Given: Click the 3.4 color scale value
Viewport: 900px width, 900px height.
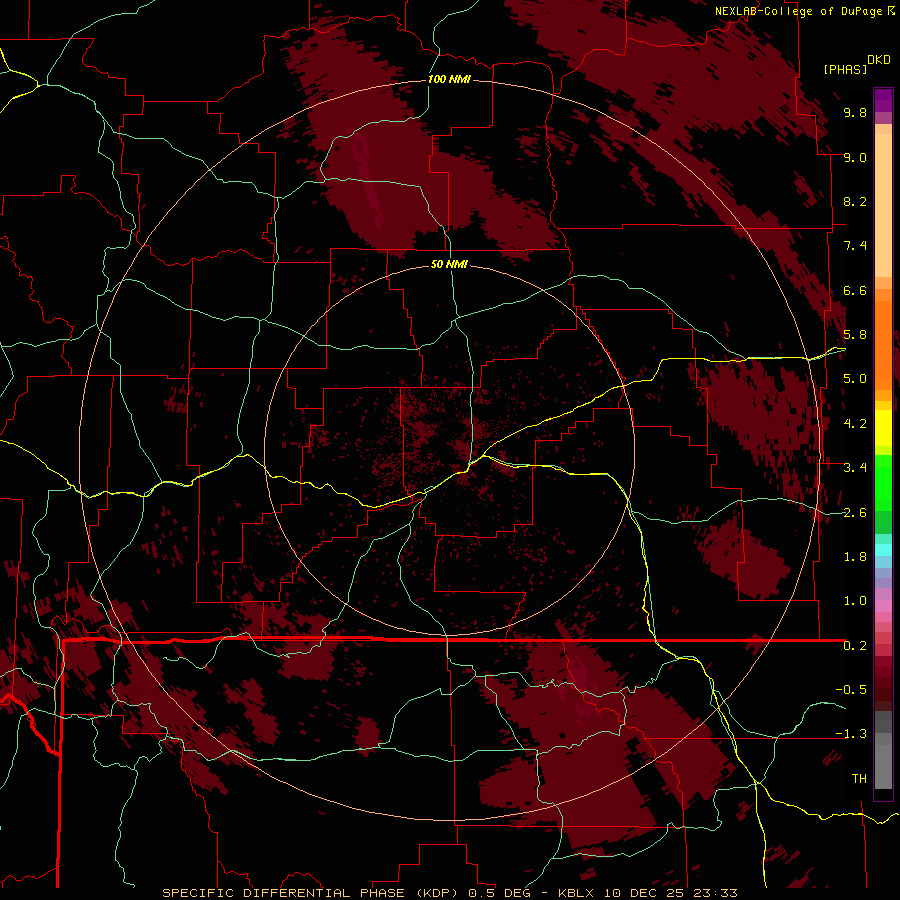Looking at the screenshot, I should 855,468.
